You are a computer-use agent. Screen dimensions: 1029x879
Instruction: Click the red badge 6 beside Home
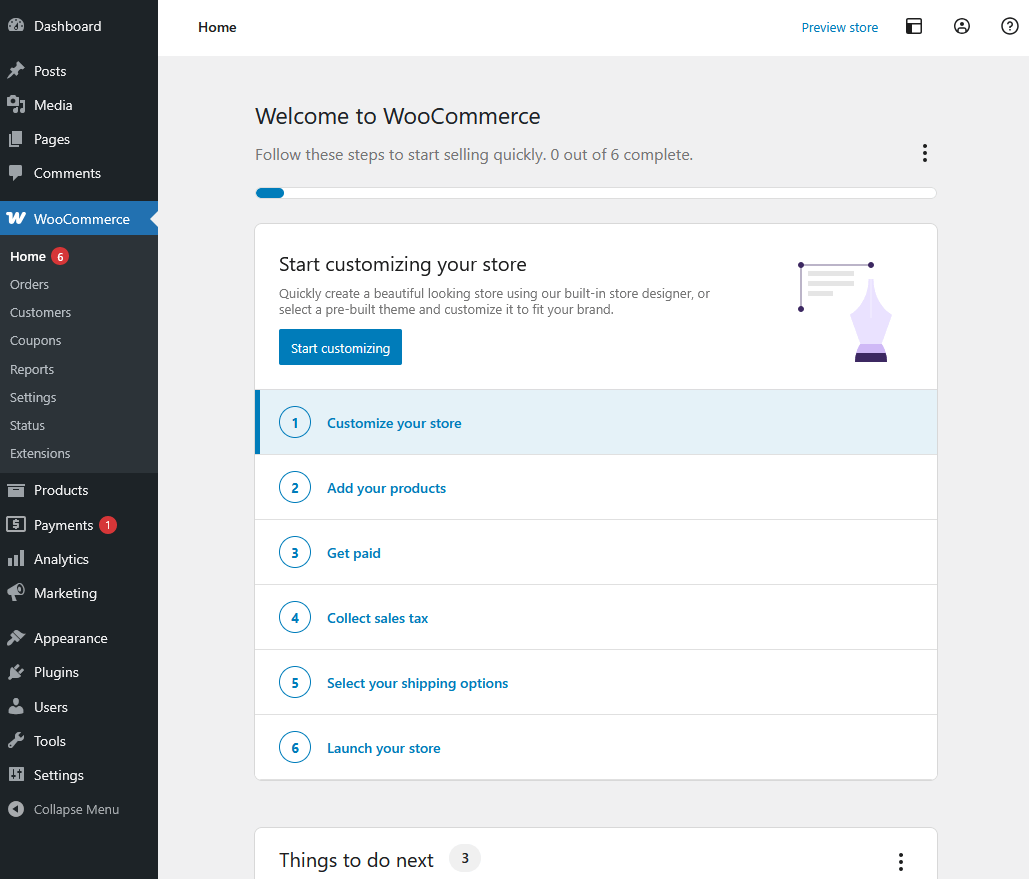(x=60, y=256)
